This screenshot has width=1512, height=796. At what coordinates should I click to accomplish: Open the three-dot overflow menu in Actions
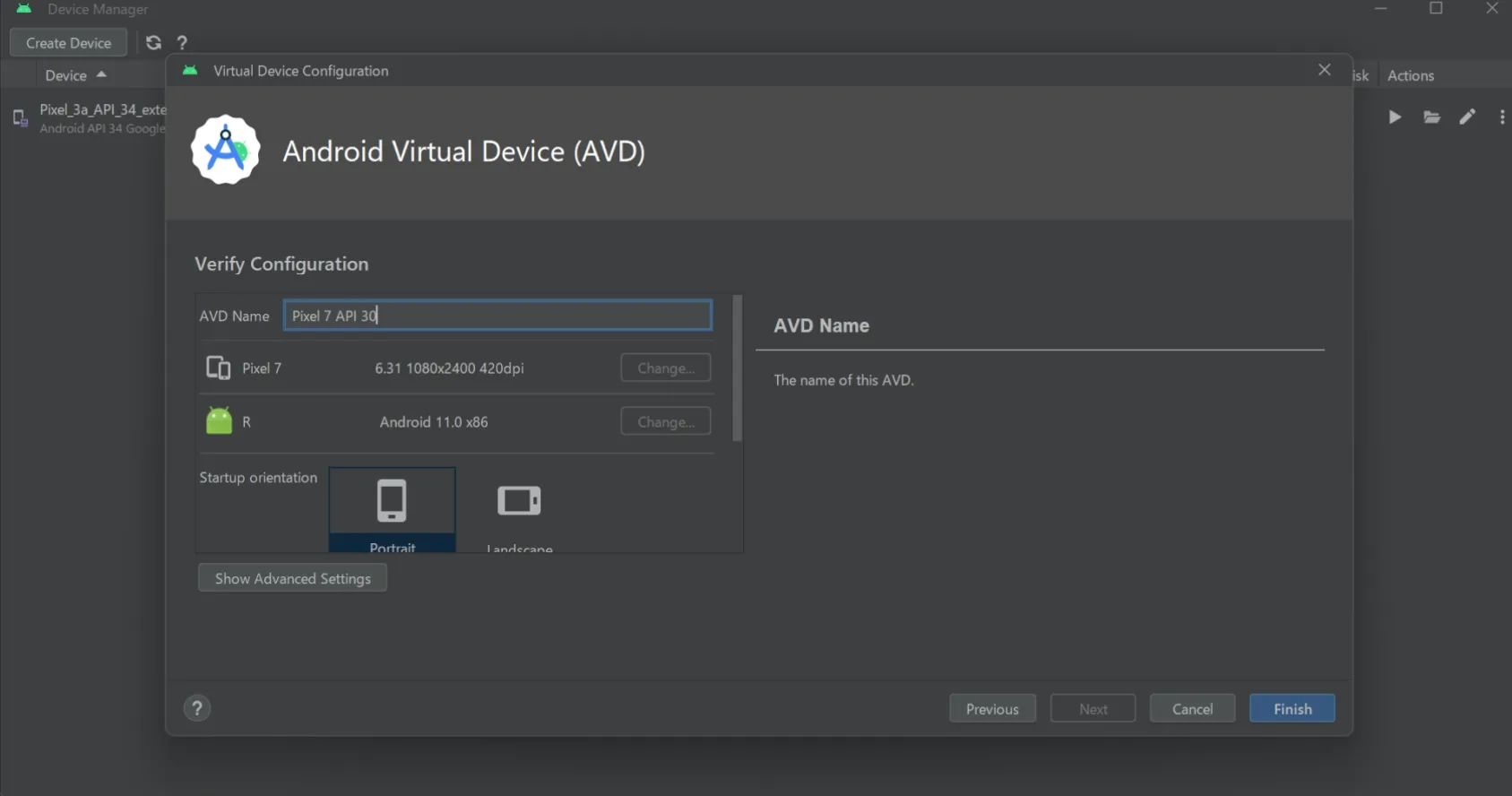coord(1502,117)
